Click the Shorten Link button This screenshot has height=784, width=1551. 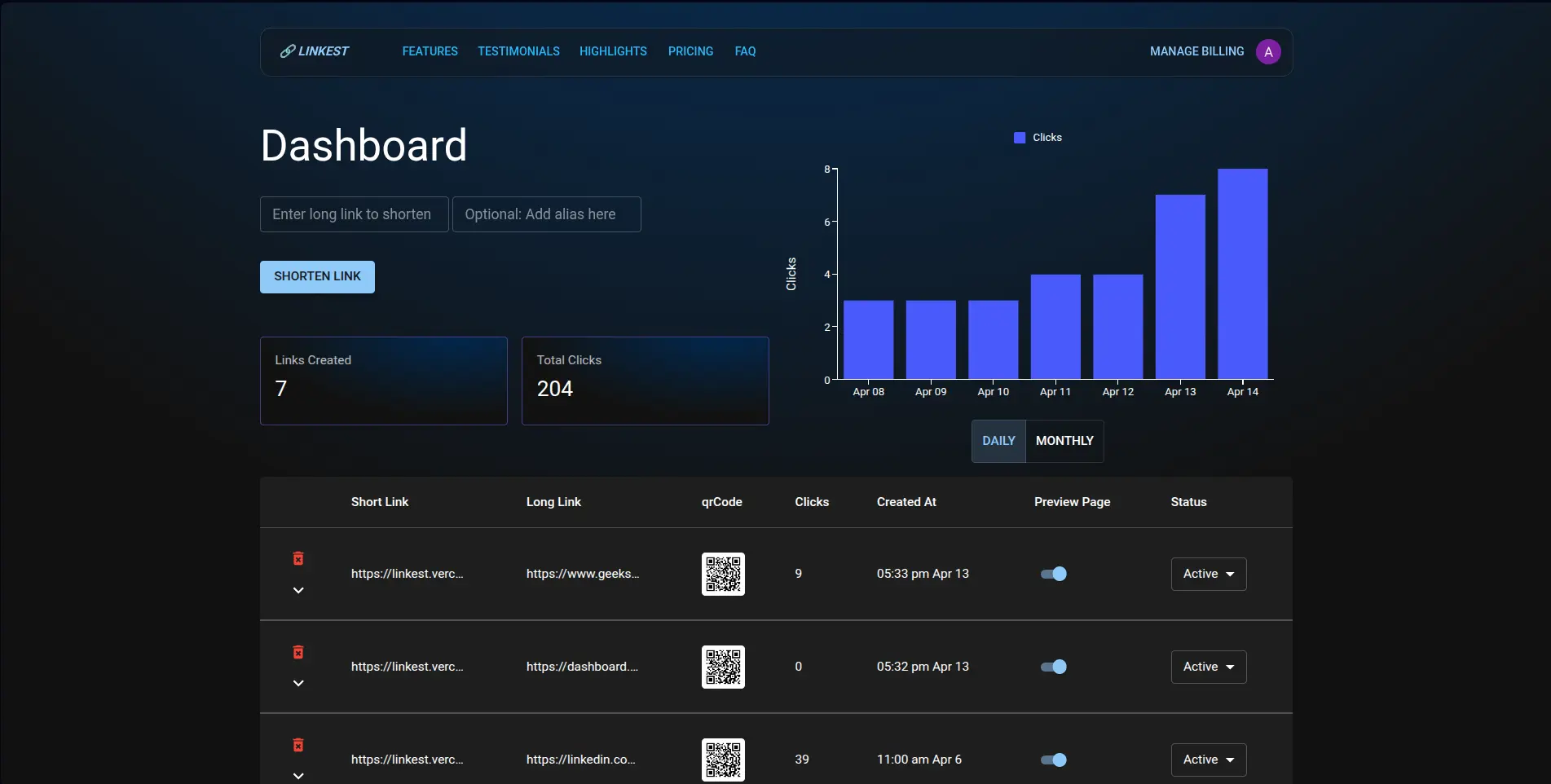tap(317, 276)
